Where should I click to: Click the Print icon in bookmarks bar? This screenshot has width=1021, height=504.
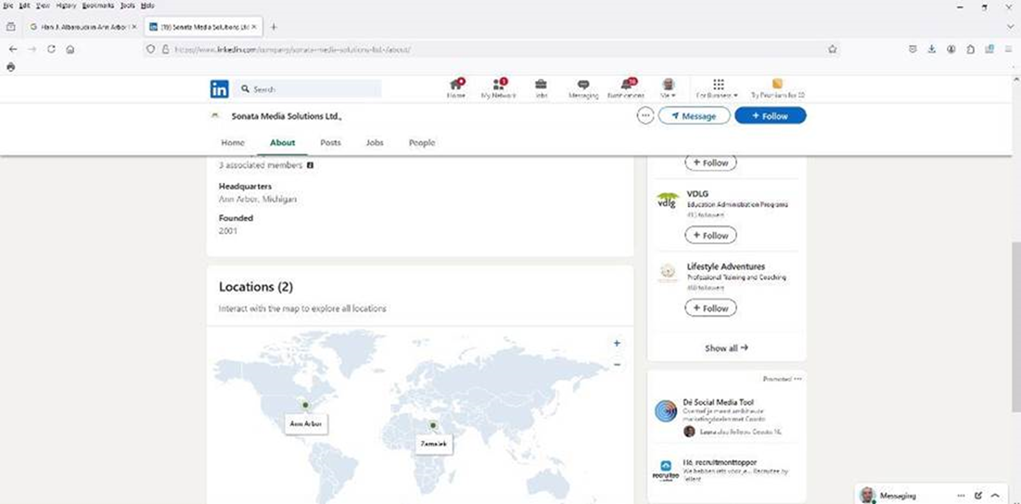(10, 66)
